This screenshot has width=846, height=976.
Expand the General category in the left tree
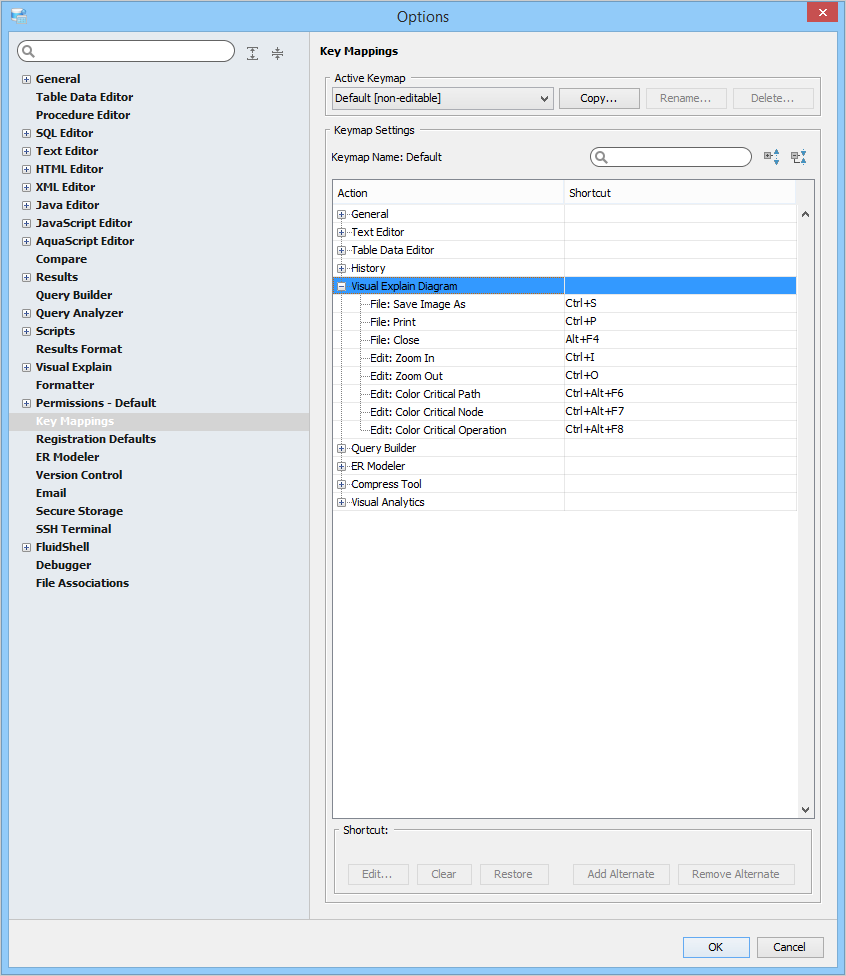tap(26, 79)
